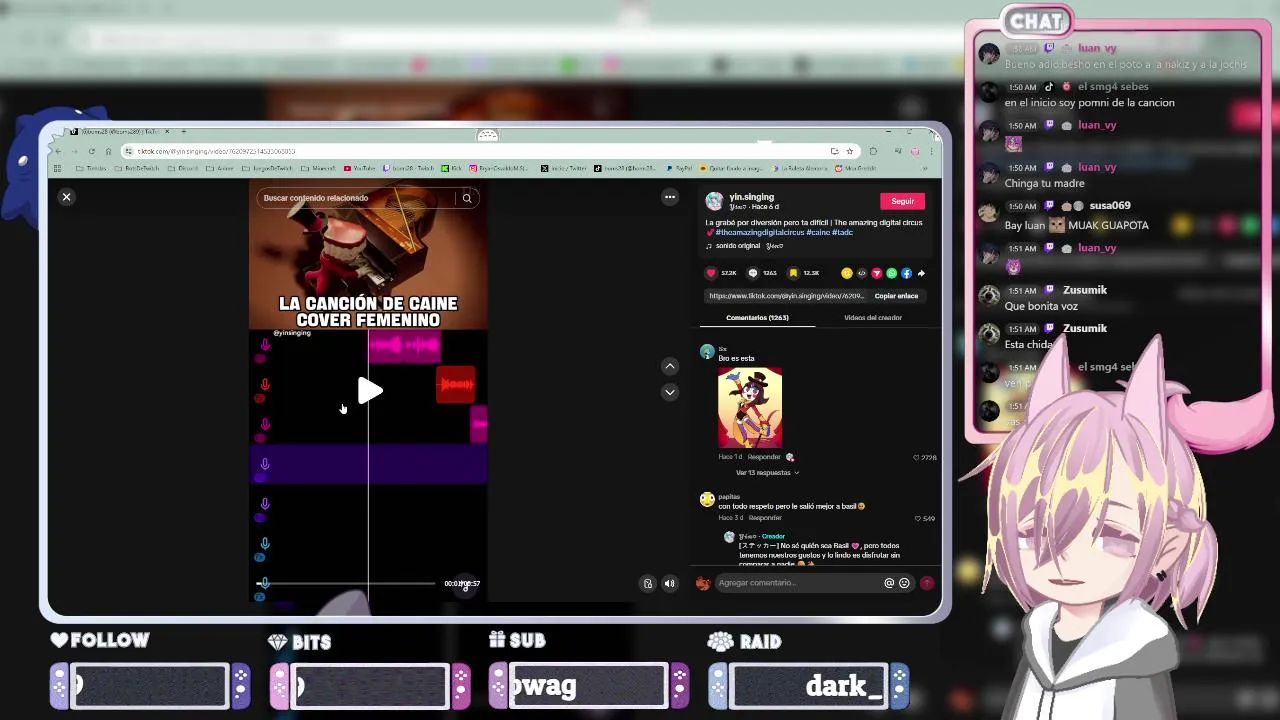The height and width of the screenshot is (720, 1280).
Task: Switch to Comentarios (1263) tab
Action: pyautogui.click(x=757, y=318)
